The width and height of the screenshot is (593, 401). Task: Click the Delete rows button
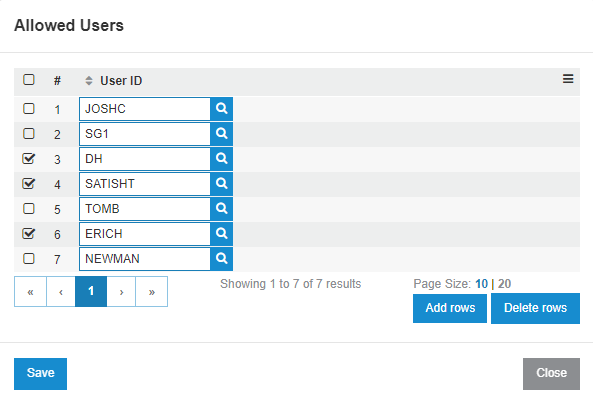(x=535, y=308)
